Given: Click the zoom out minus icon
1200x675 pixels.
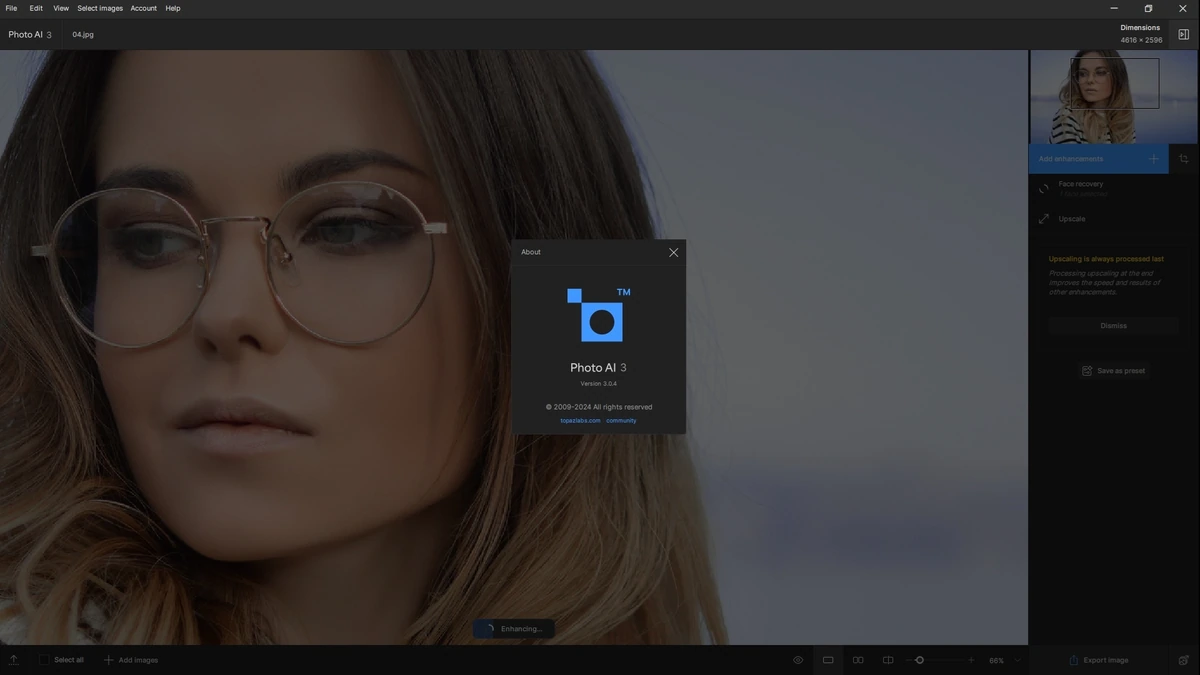Looking at the screenshot, I should tap(910, 660).
